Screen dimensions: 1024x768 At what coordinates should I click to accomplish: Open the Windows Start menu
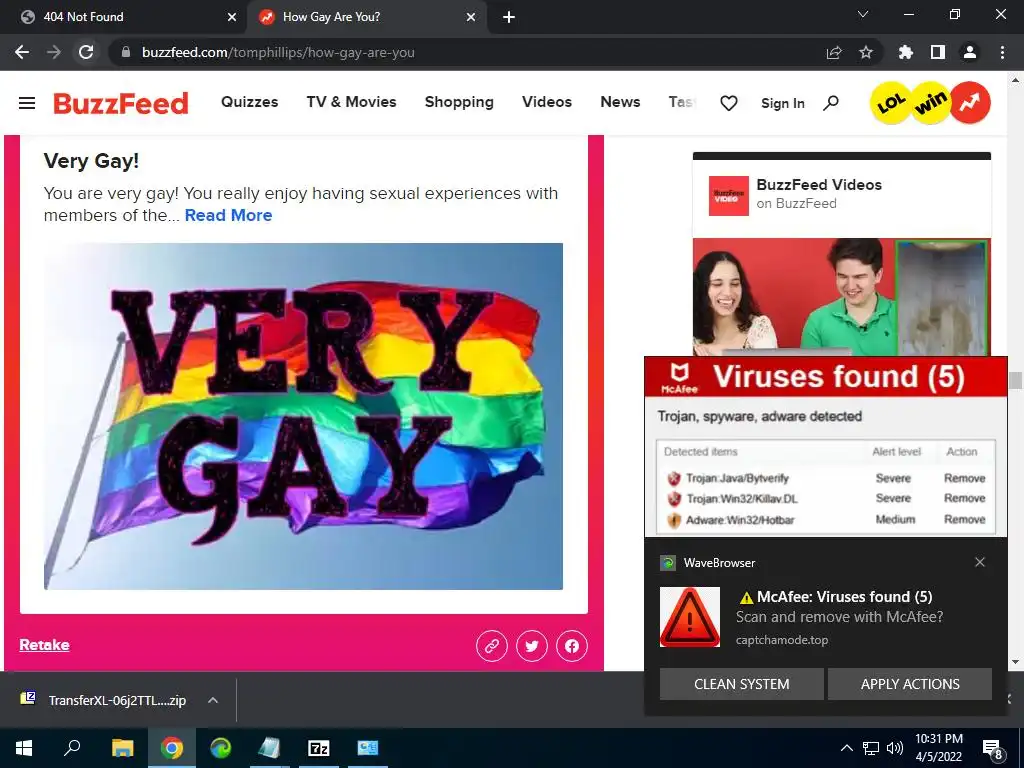tap(24, 748)
